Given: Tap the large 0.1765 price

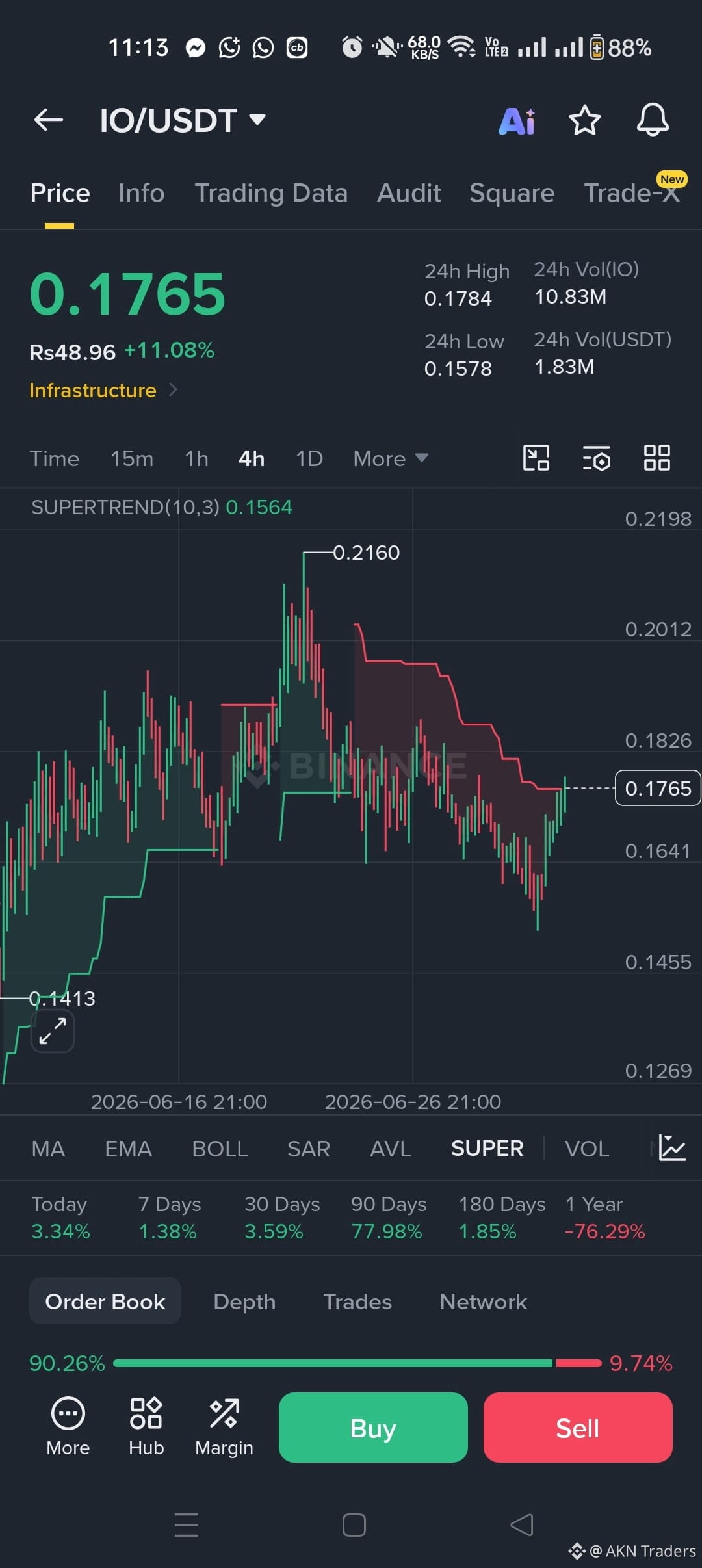Looking at the screenshot, I should pos(127,294).
